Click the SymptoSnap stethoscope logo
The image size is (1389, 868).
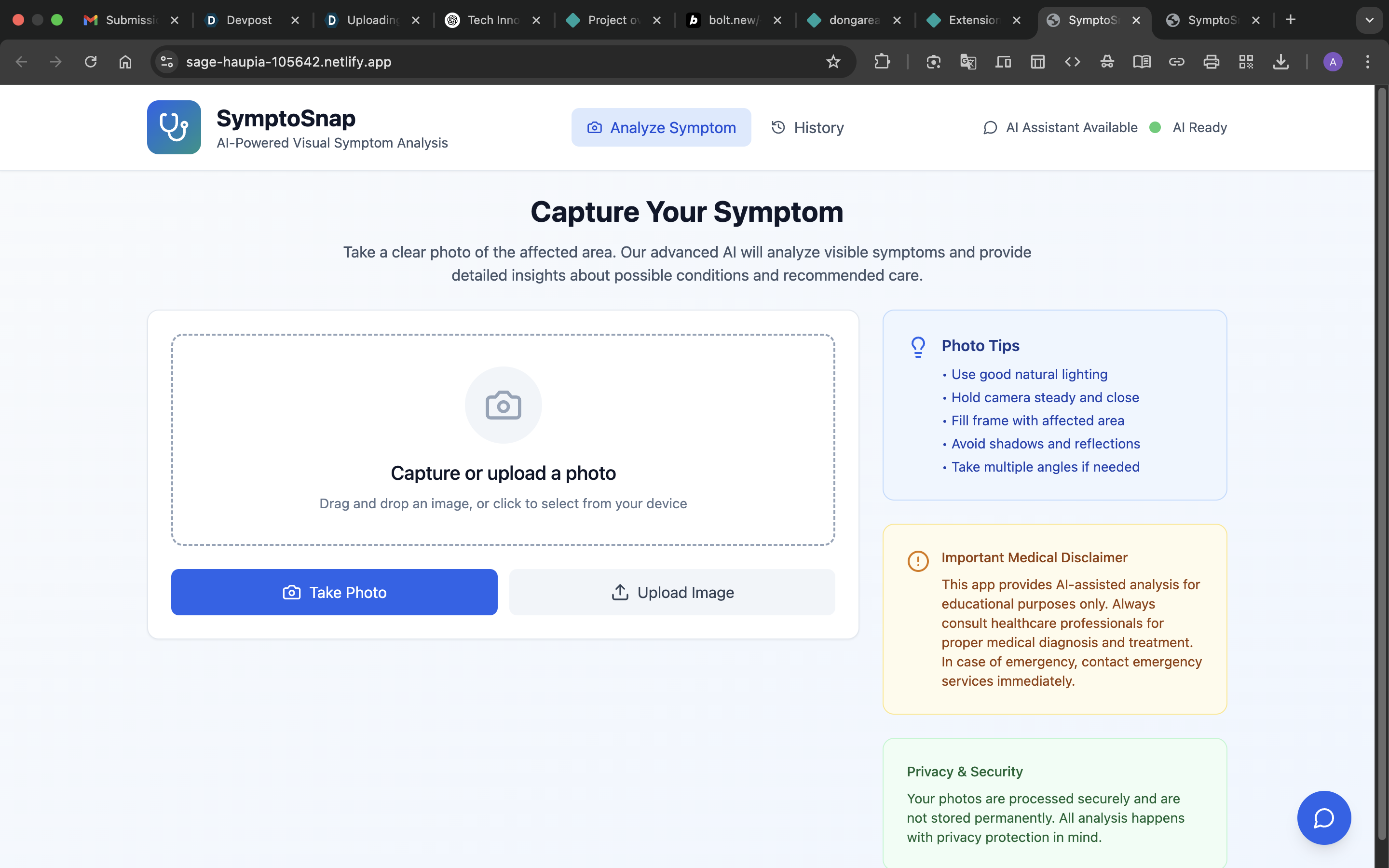pos(174,127)
